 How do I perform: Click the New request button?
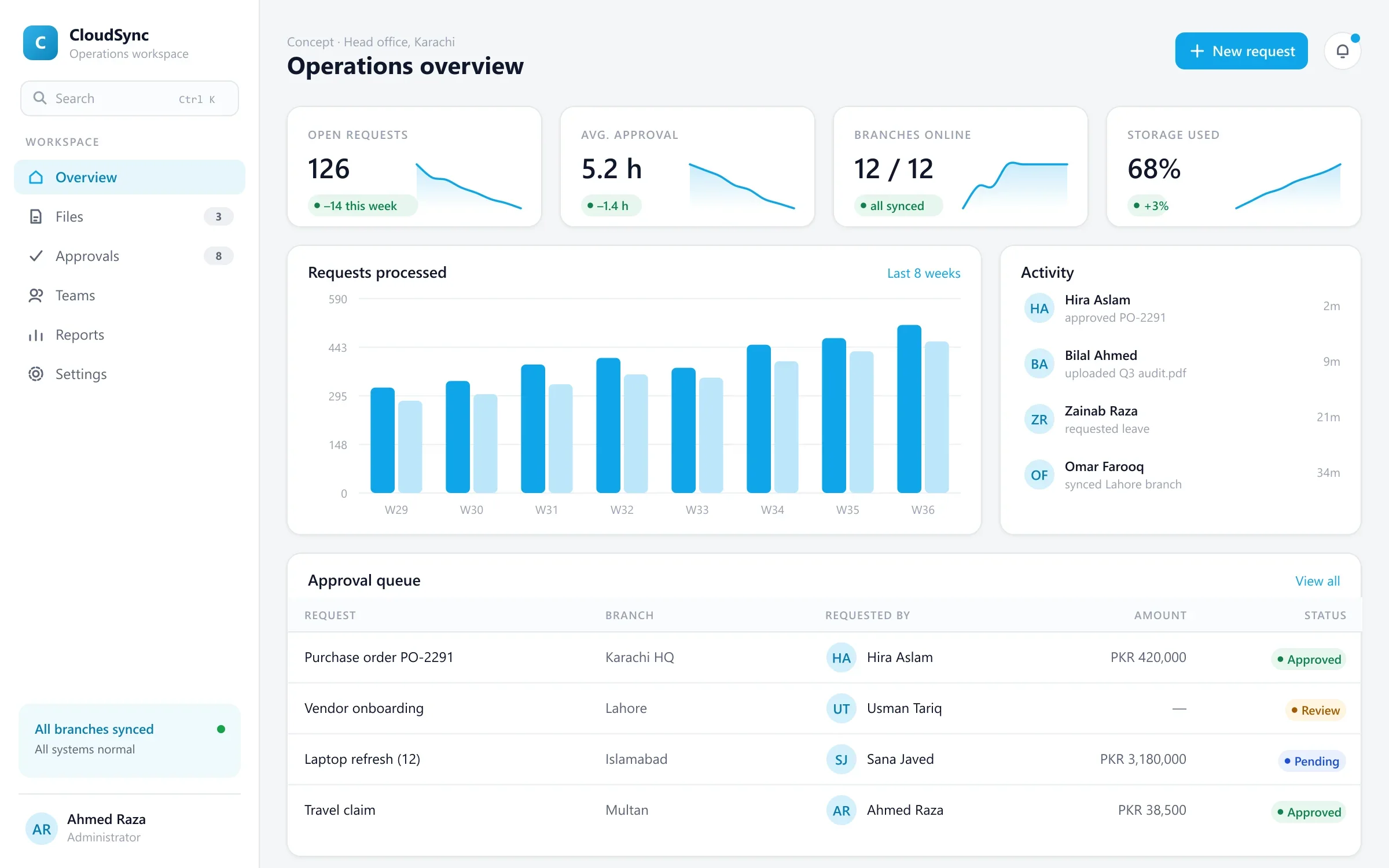click(x=1241, y=51)
